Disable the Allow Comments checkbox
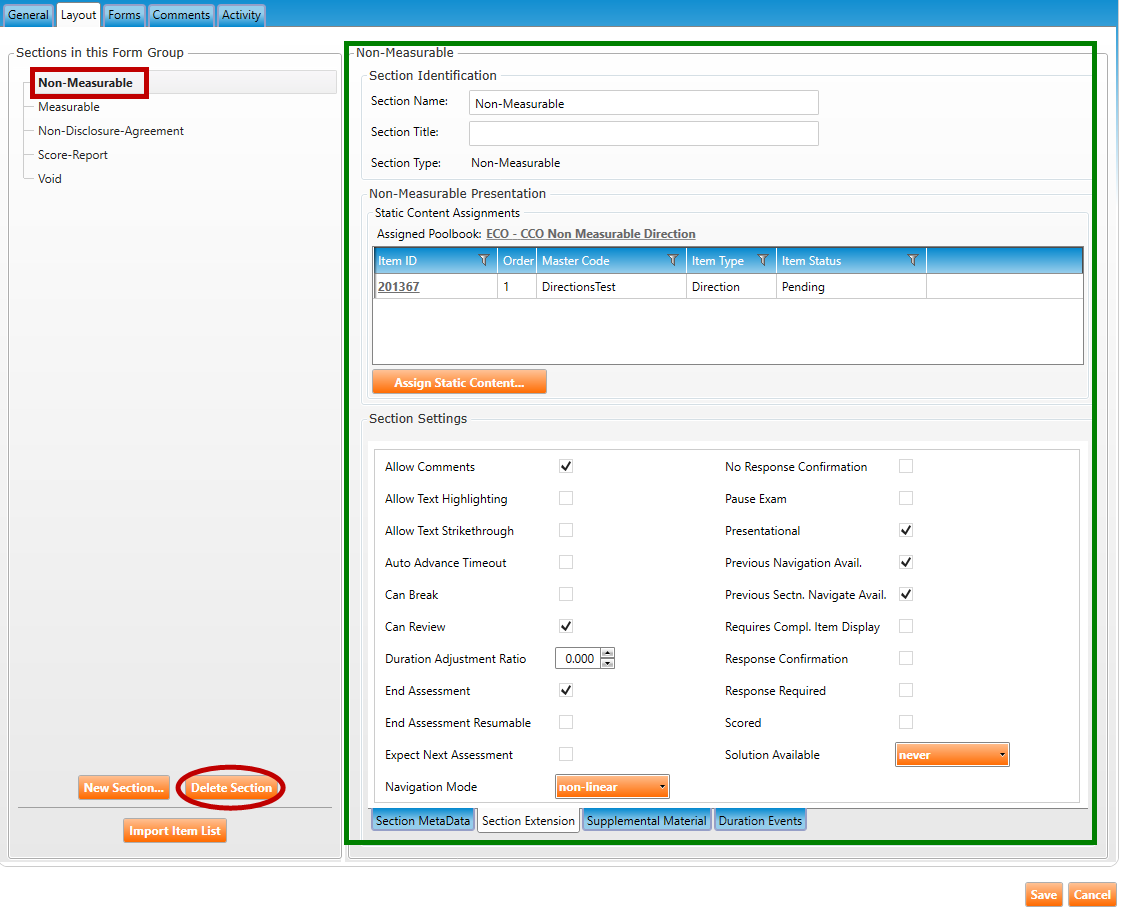 (566, 467)
